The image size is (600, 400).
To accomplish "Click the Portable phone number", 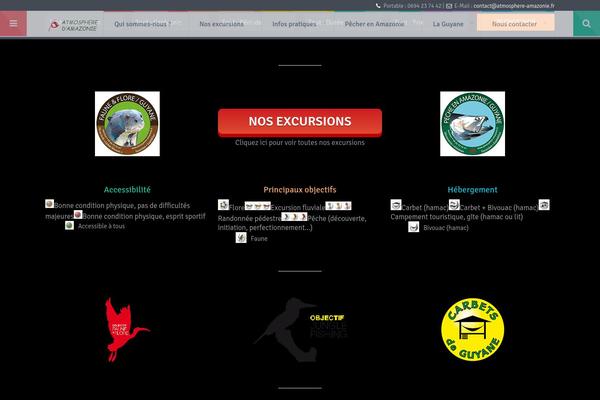I will tap(424, 6).
